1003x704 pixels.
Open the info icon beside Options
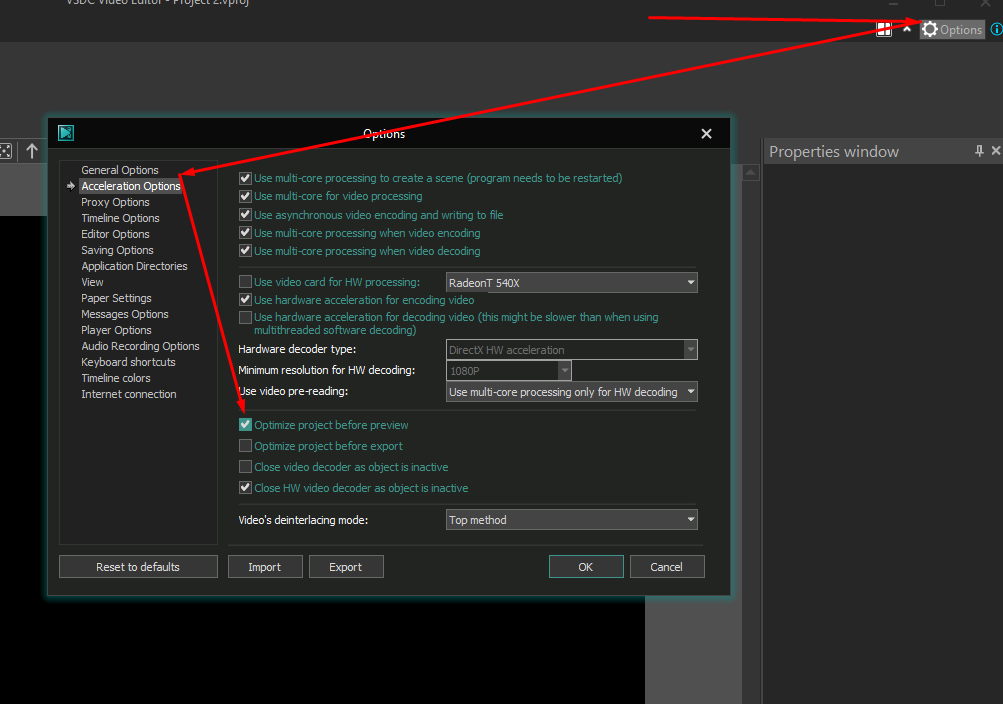[997, 29]
